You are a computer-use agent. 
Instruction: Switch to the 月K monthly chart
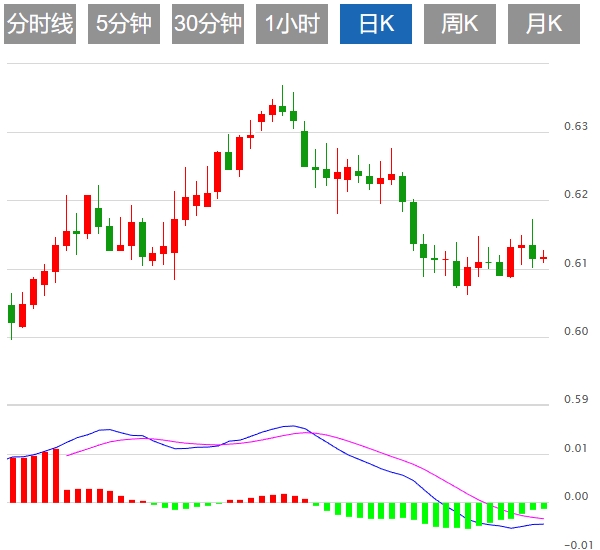point(544,24)
